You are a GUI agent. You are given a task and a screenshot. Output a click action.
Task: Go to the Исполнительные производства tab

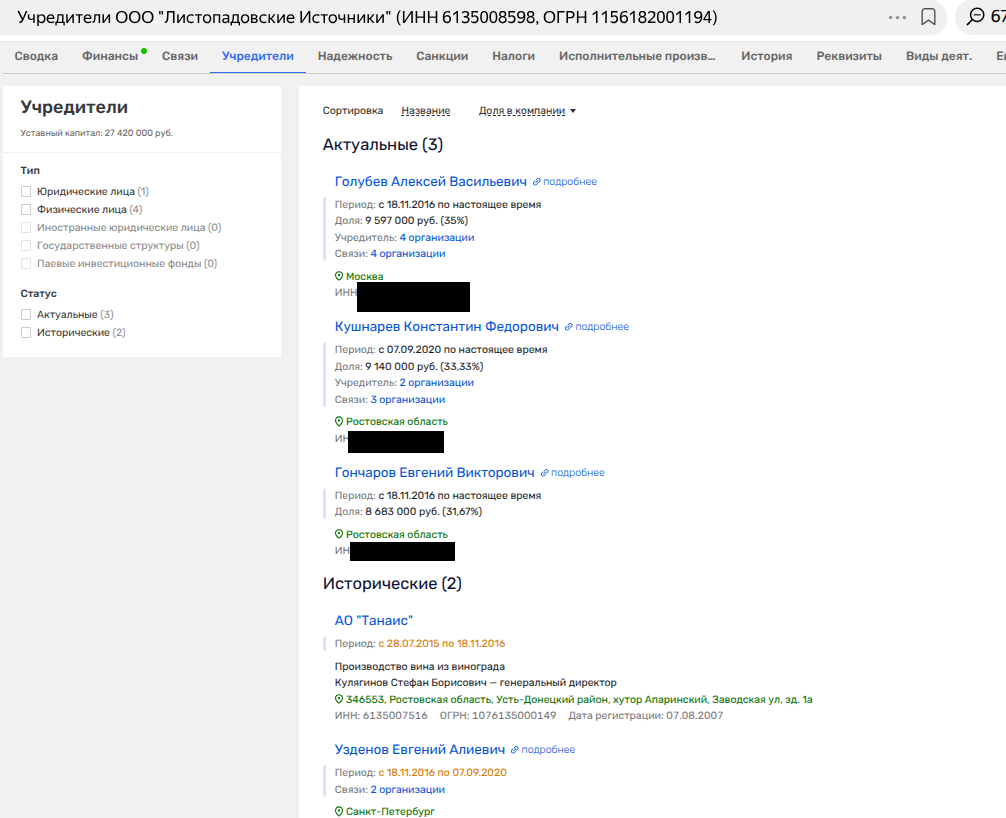637,56
